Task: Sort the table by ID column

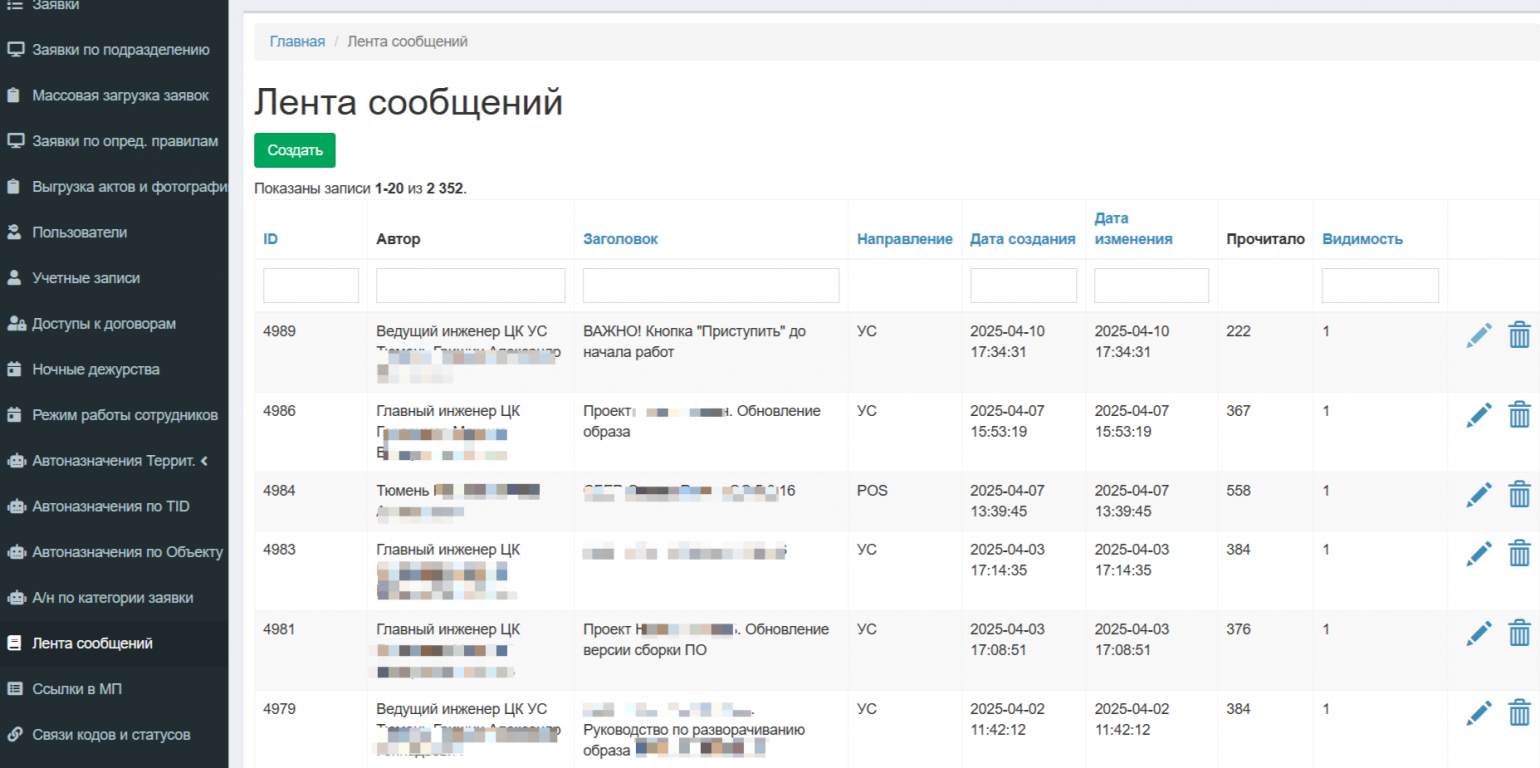Action: click(270, 239)
